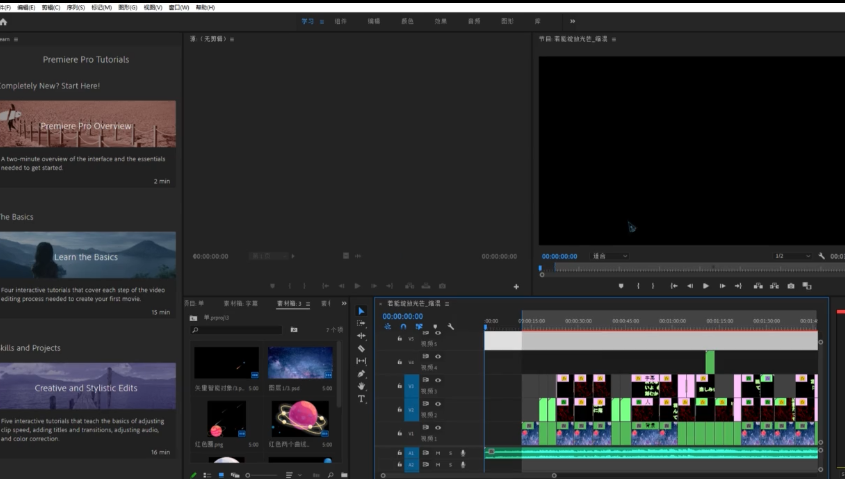Open Program monitor panel menu
Screen dimensions: 845x479
click(x=614, y=39)
